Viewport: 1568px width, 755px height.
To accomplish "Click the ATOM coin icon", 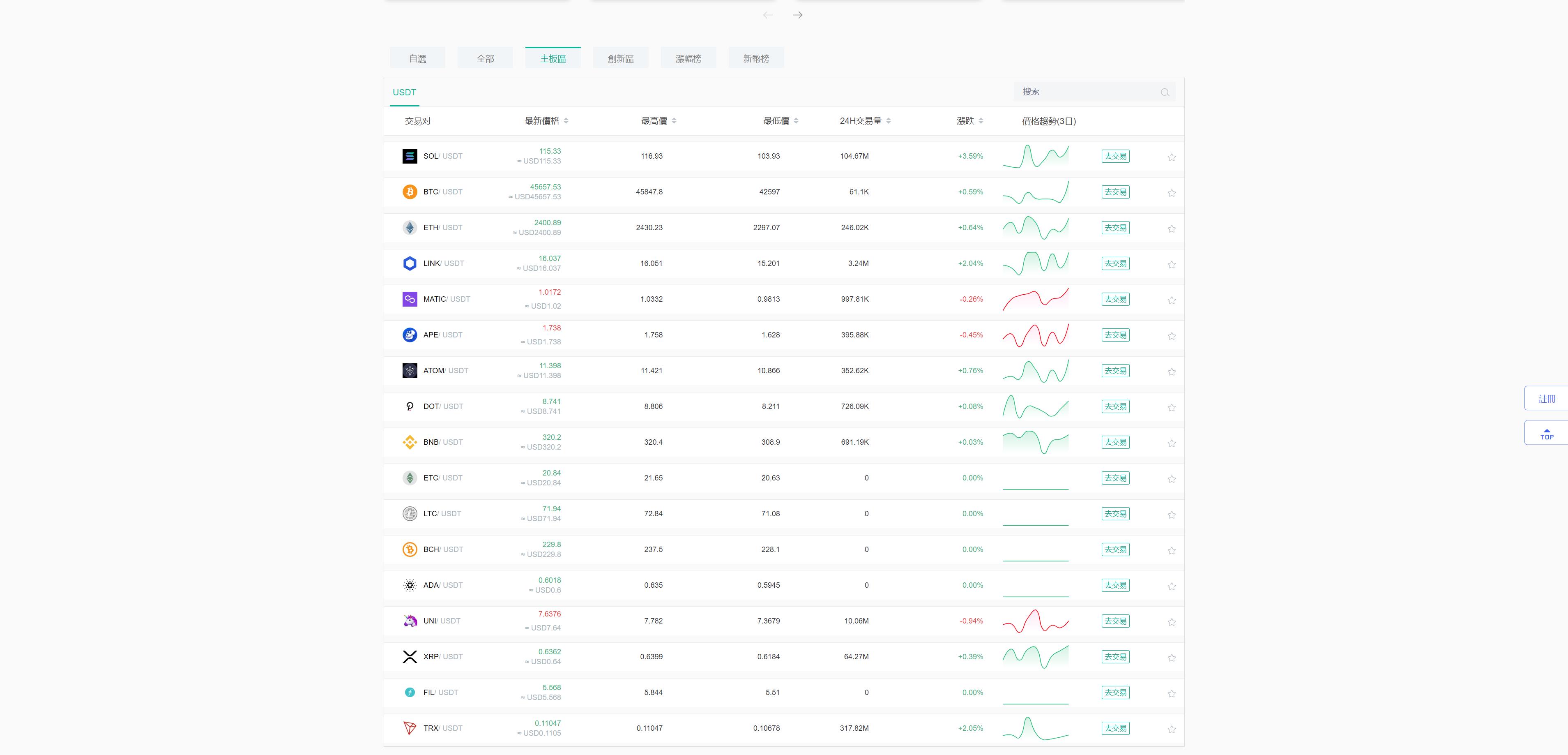I will pos(410,371).
